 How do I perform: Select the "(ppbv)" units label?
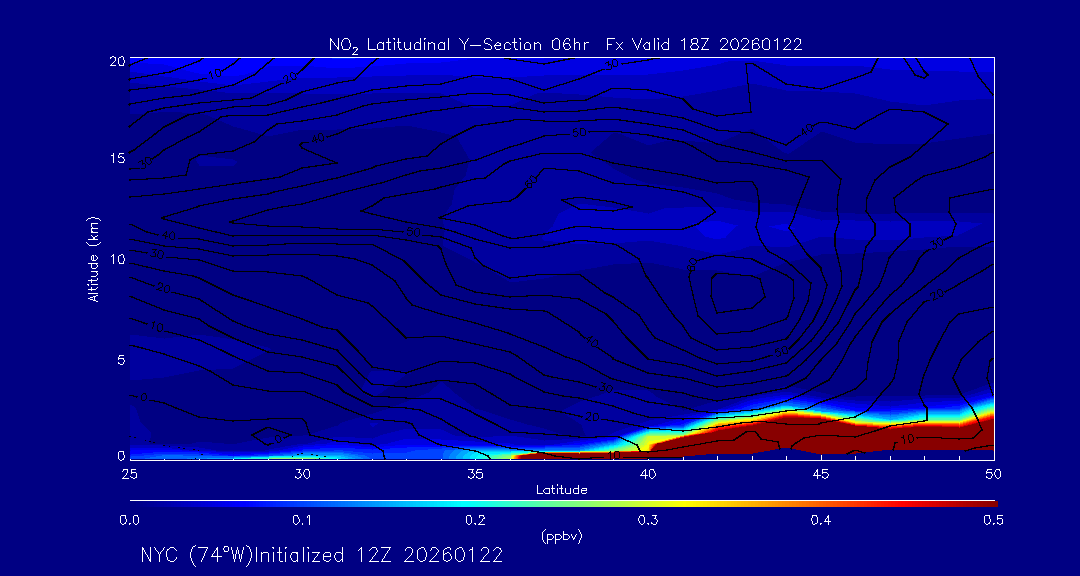562,537
